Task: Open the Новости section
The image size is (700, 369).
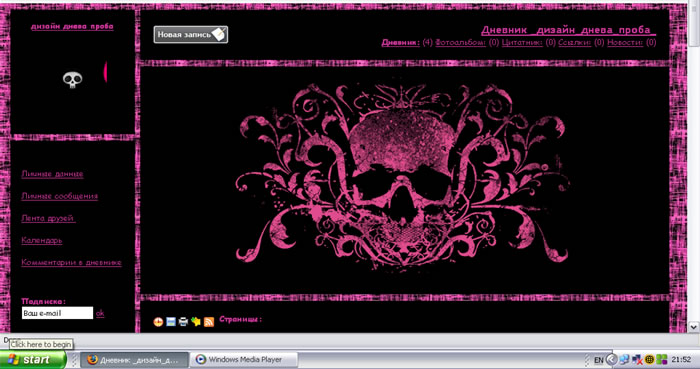Action: coord(625,43)
